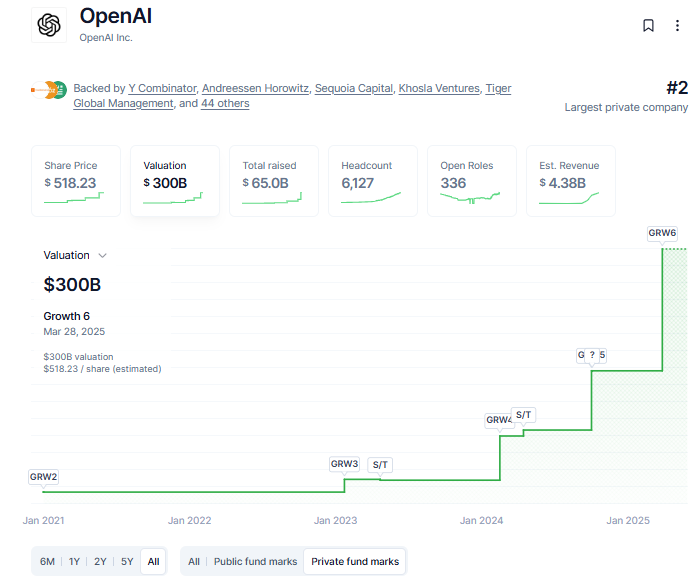Open the Khosla Ventures link
This screenshot has height=580, width=699.
[439, 88]
